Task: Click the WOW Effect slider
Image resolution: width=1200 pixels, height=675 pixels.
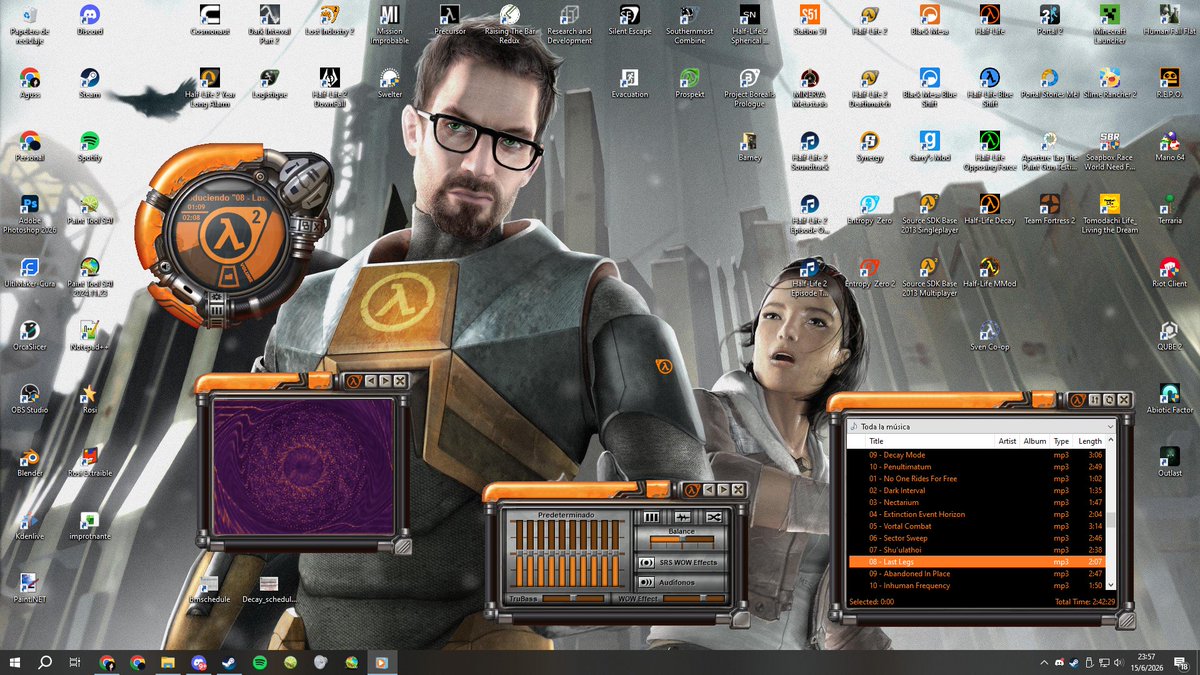Action: tap(694, 598)
